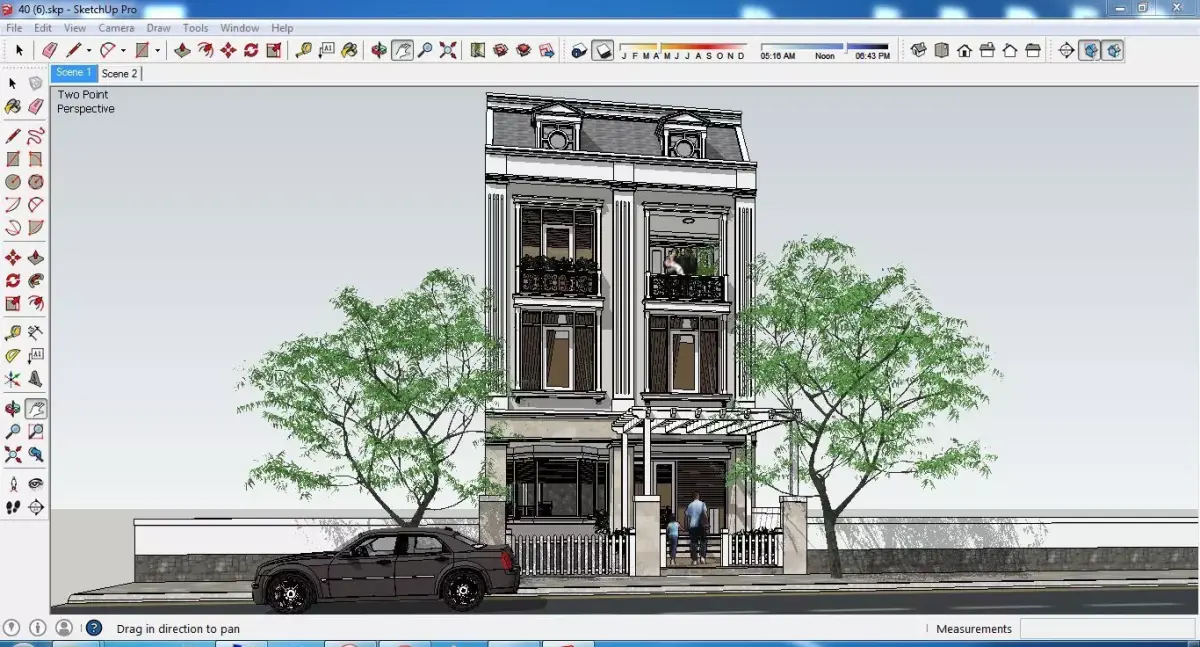Switch to the Scene 2 tab
This screenshot has width=1200, height=647.
pyautogui.click(x=120, y=73)
